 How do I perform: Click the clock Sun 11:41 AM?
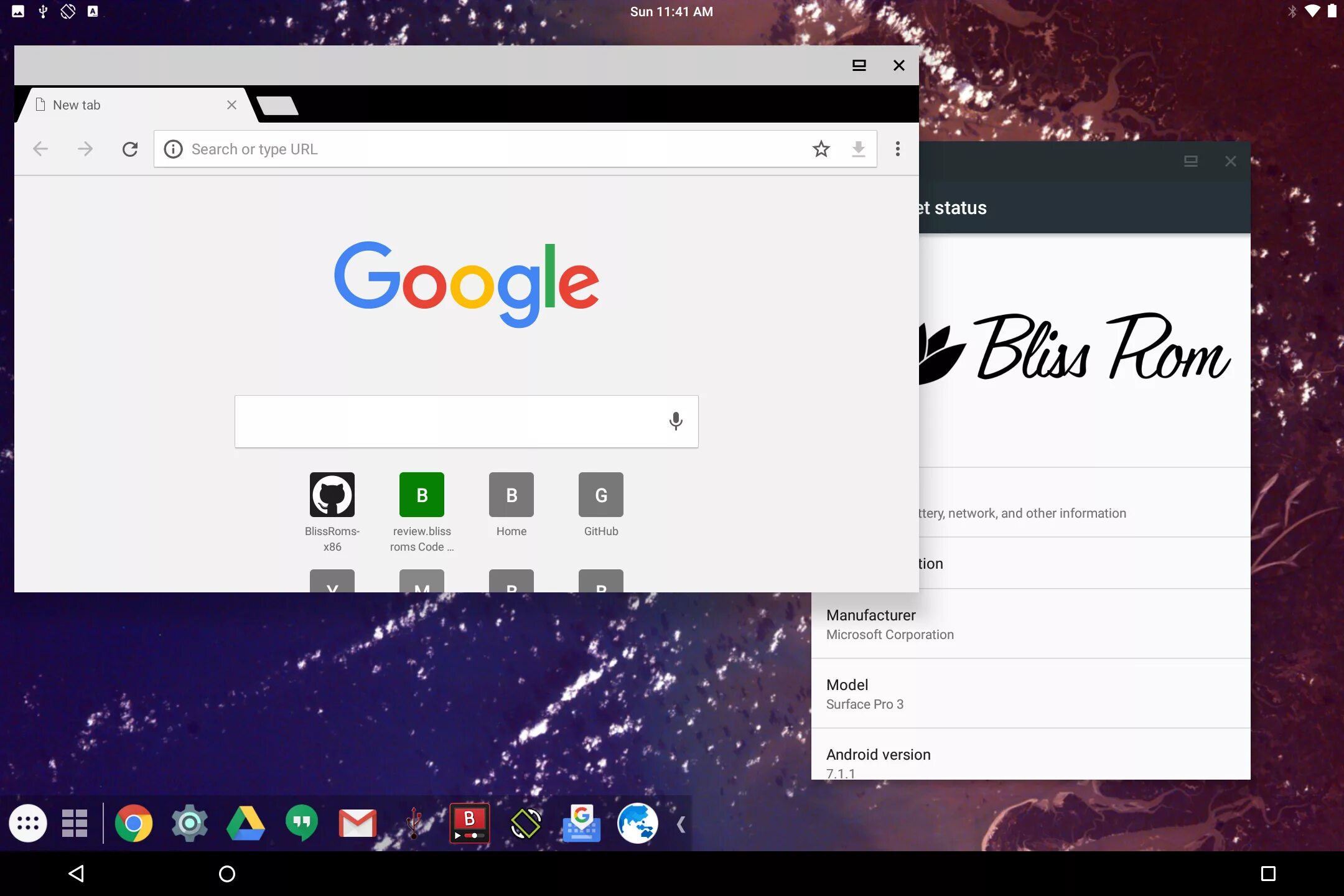[671, 11]
